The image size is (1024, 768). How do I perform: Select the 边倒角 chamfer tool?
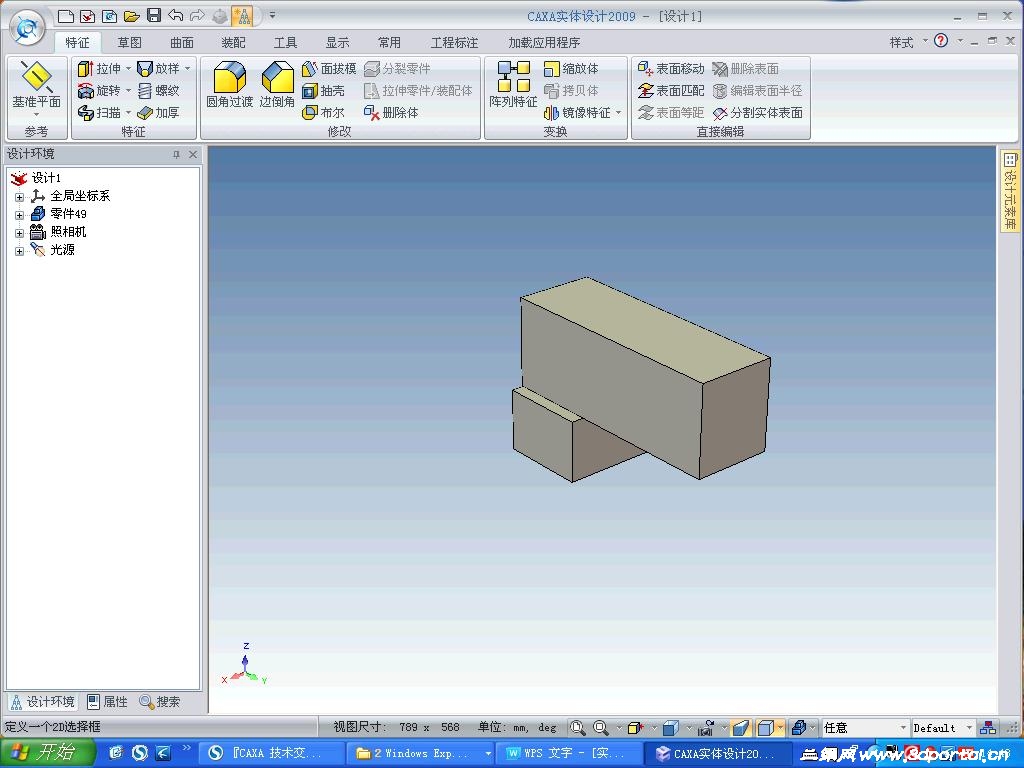click(277, 87)
